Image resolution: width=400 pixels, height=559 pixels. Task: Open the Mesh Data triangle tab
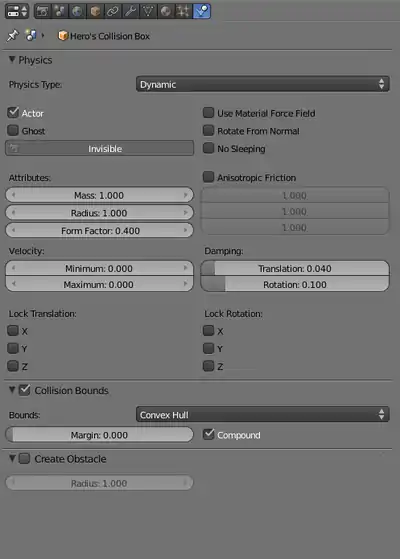tap(148, 11)
